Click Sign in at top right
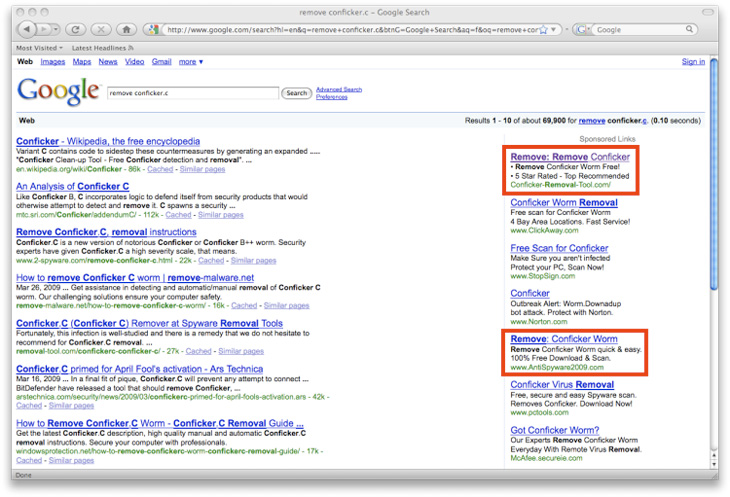The width and height of the screenshot is (730, 497). pyautogui.click(x=693, y=62)
